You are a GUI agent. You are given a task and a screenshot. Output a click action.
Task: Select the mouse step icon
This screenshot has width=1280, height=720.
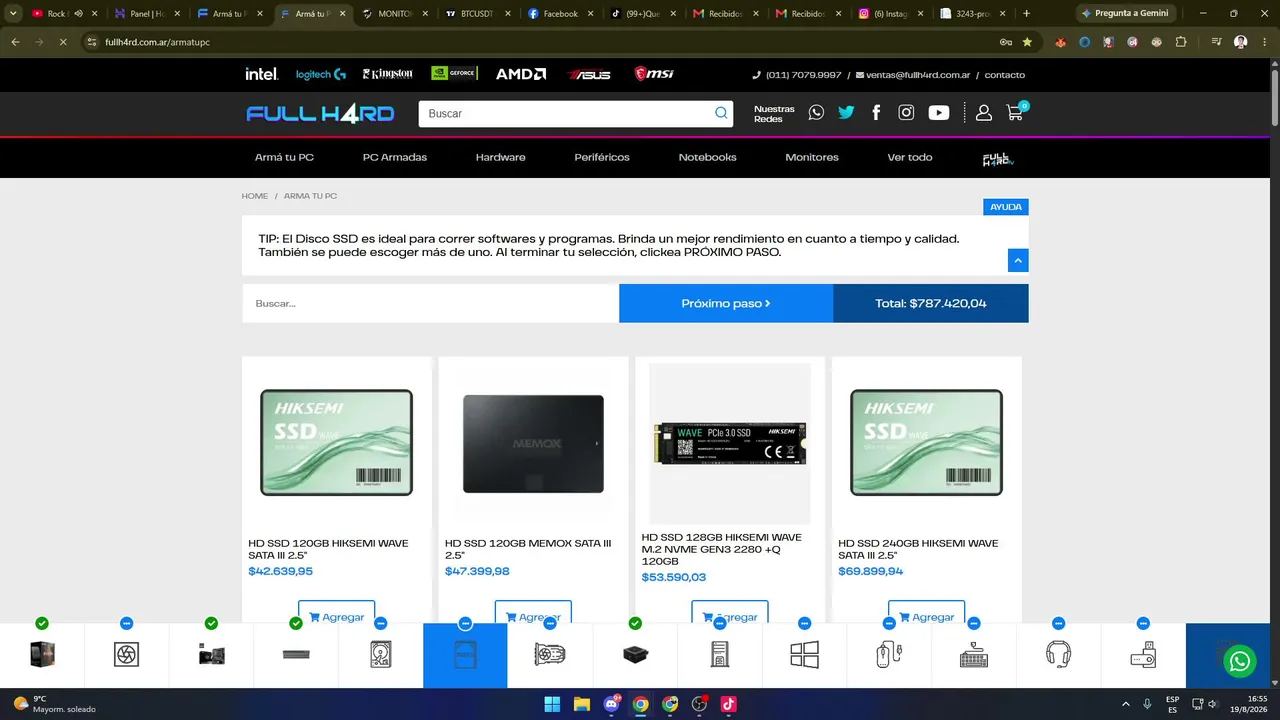coord(889,655)
